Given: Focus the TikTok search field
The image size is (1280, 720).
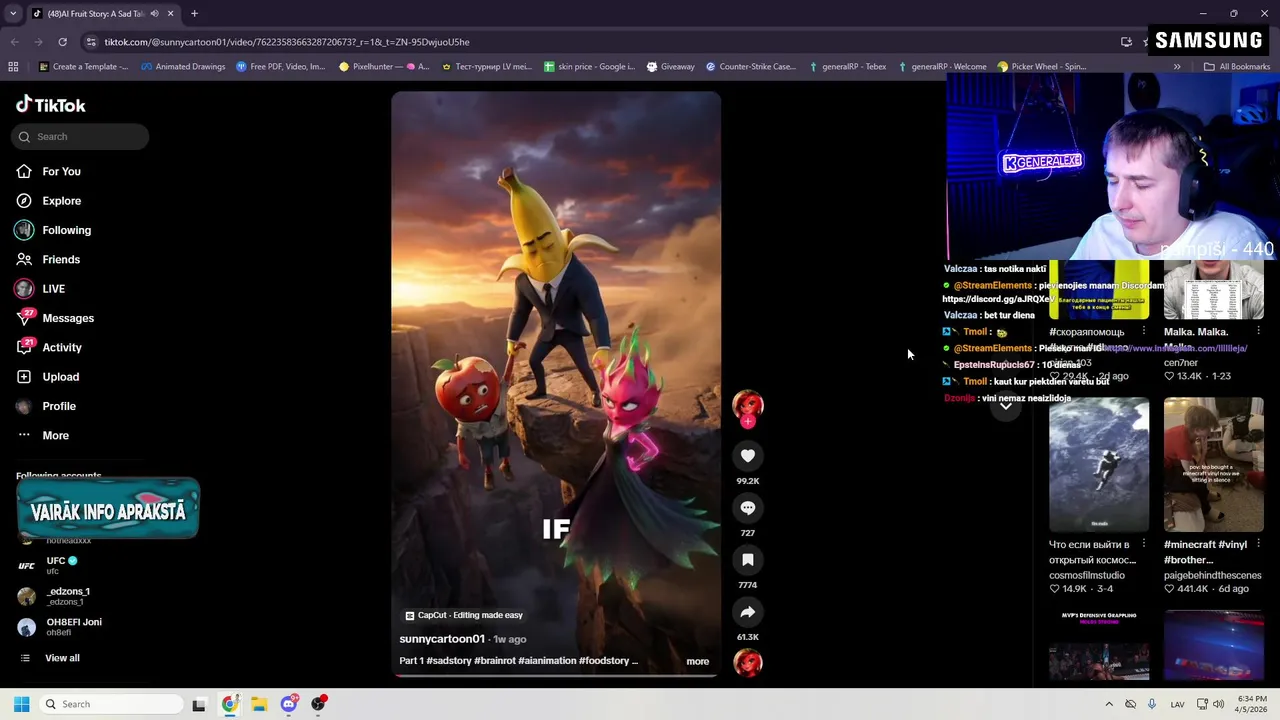Looking at the screenshot, I should (80, 137).
